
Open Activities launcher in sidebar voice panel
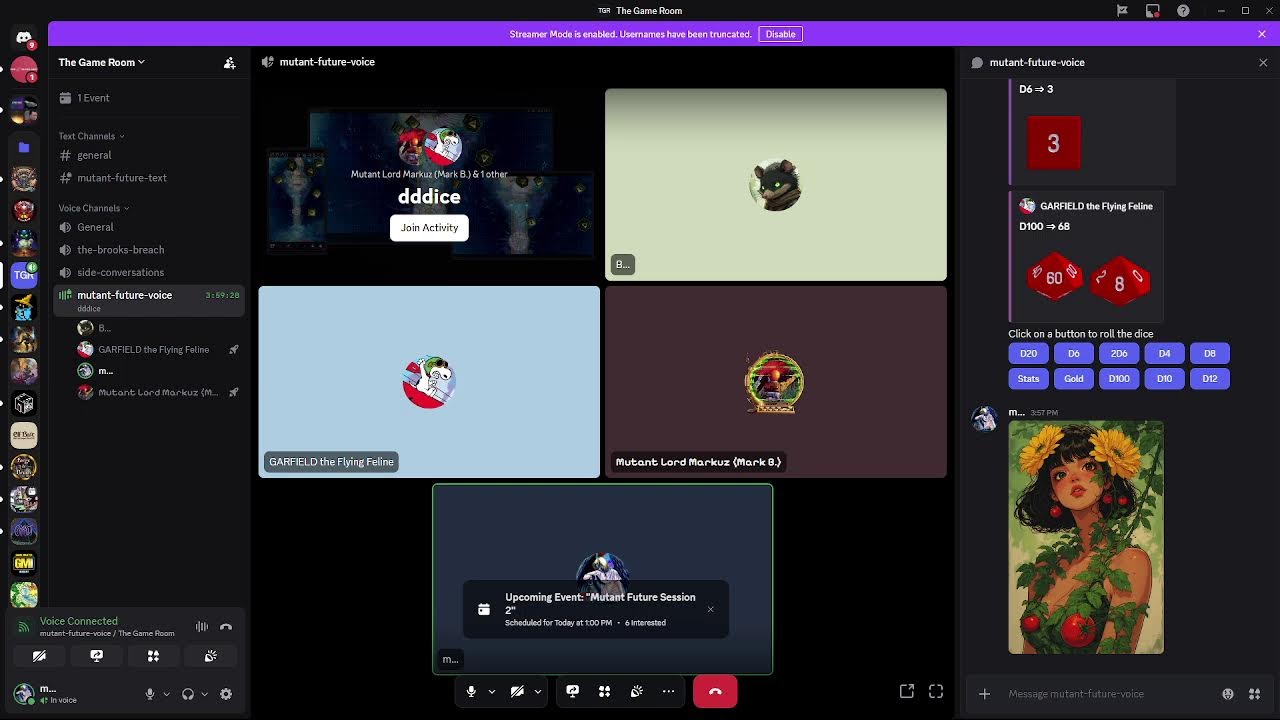(x=153, y=656)
